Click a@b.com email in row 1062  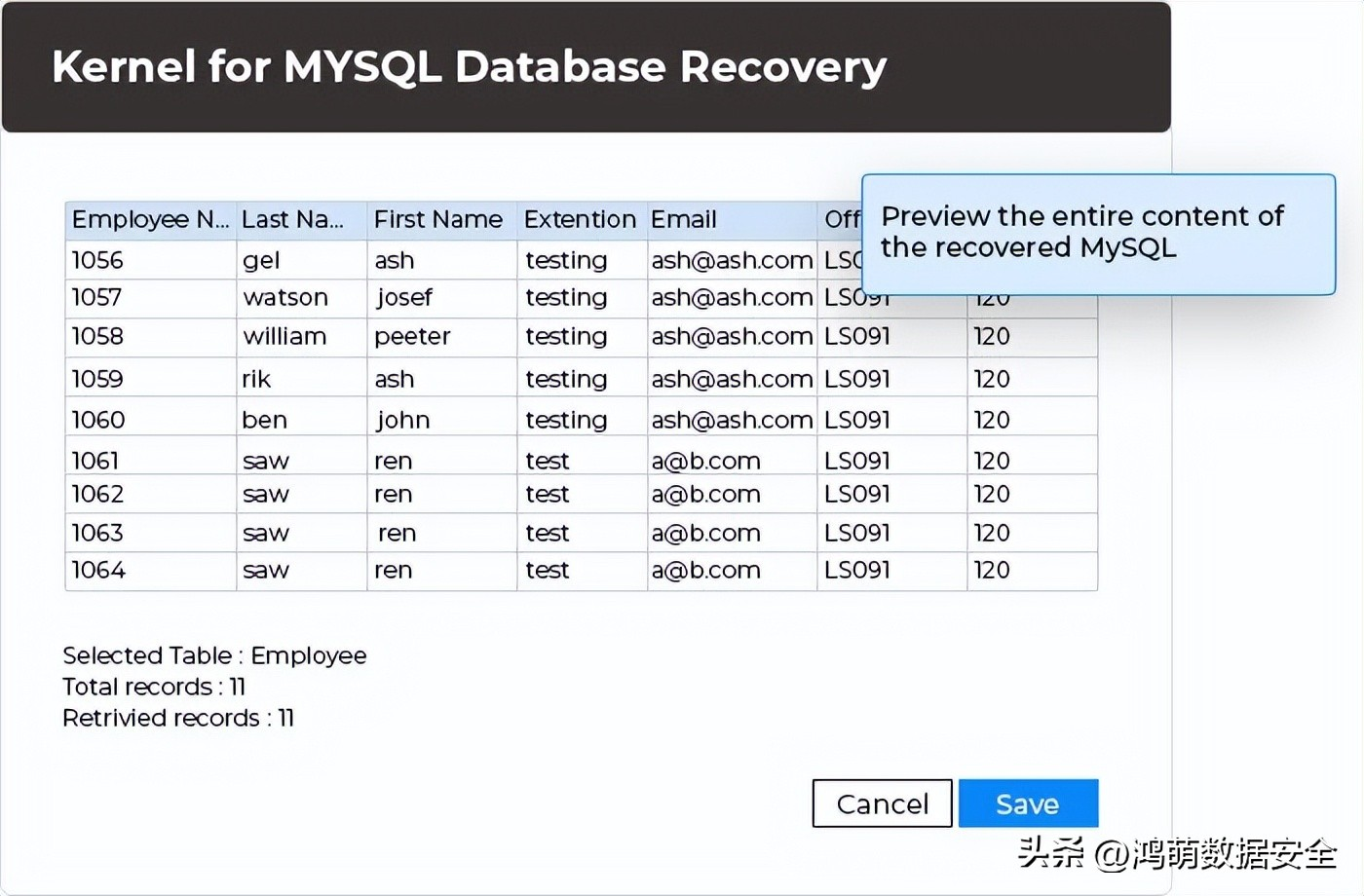733,494
